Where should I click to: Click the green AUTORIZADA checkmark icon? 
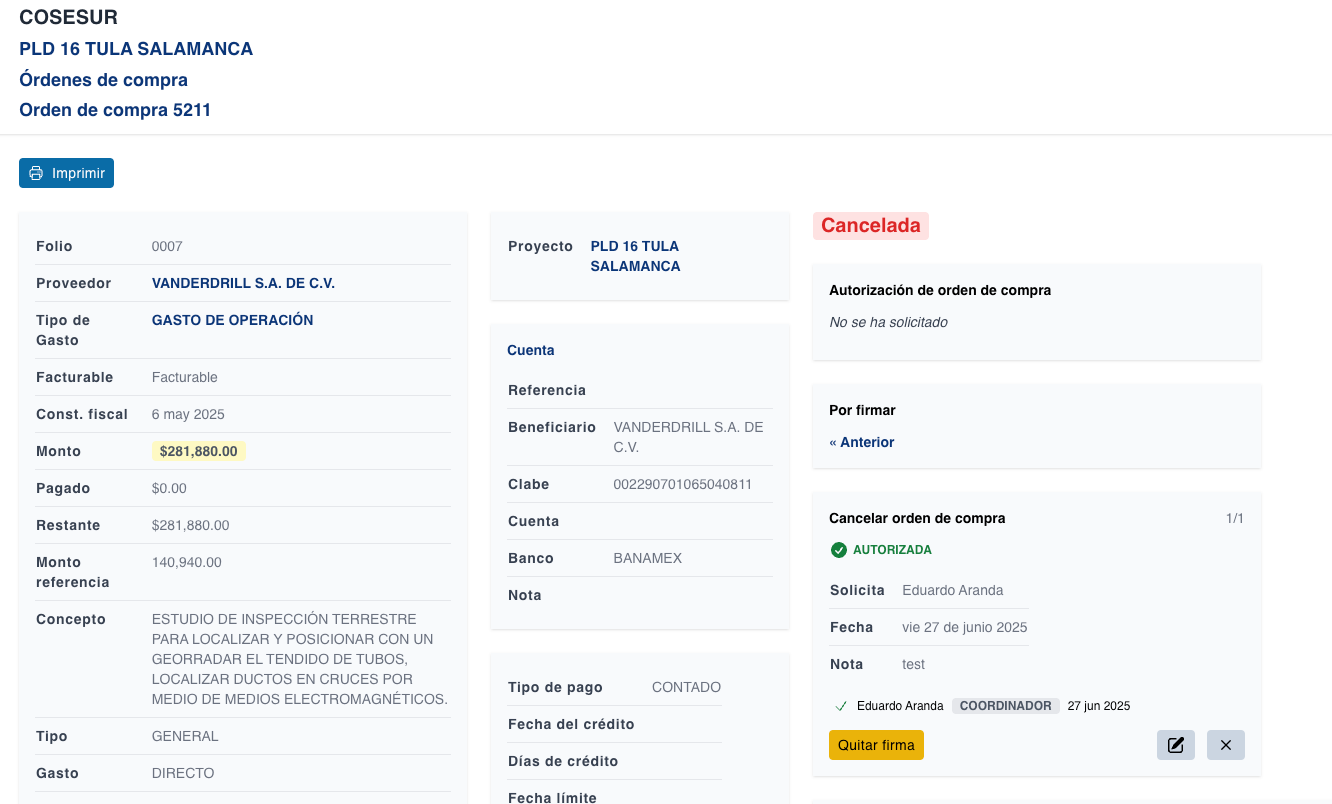pos(840,549)
